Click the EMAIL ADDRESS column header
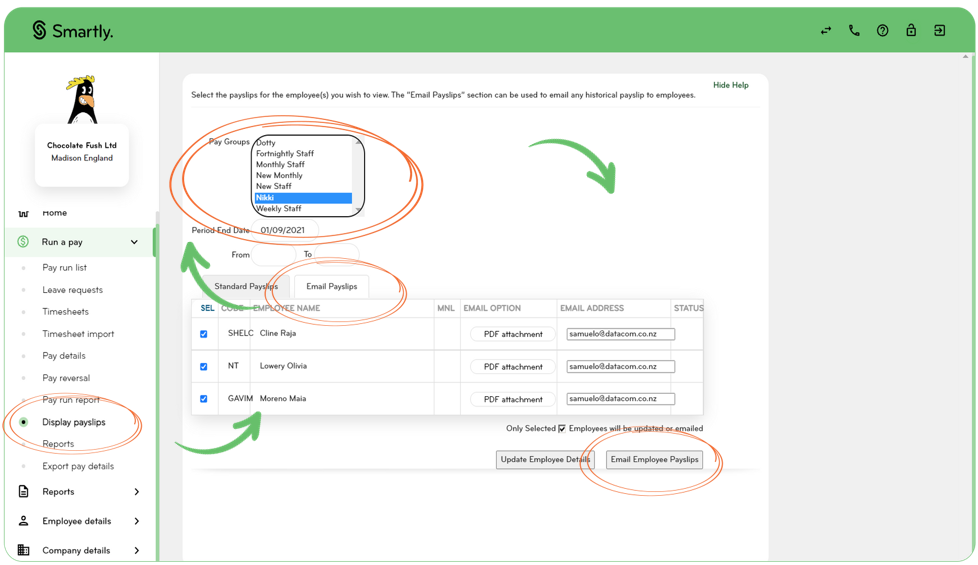The width and height of the screenshot is (978, 565). pos(592,308)
